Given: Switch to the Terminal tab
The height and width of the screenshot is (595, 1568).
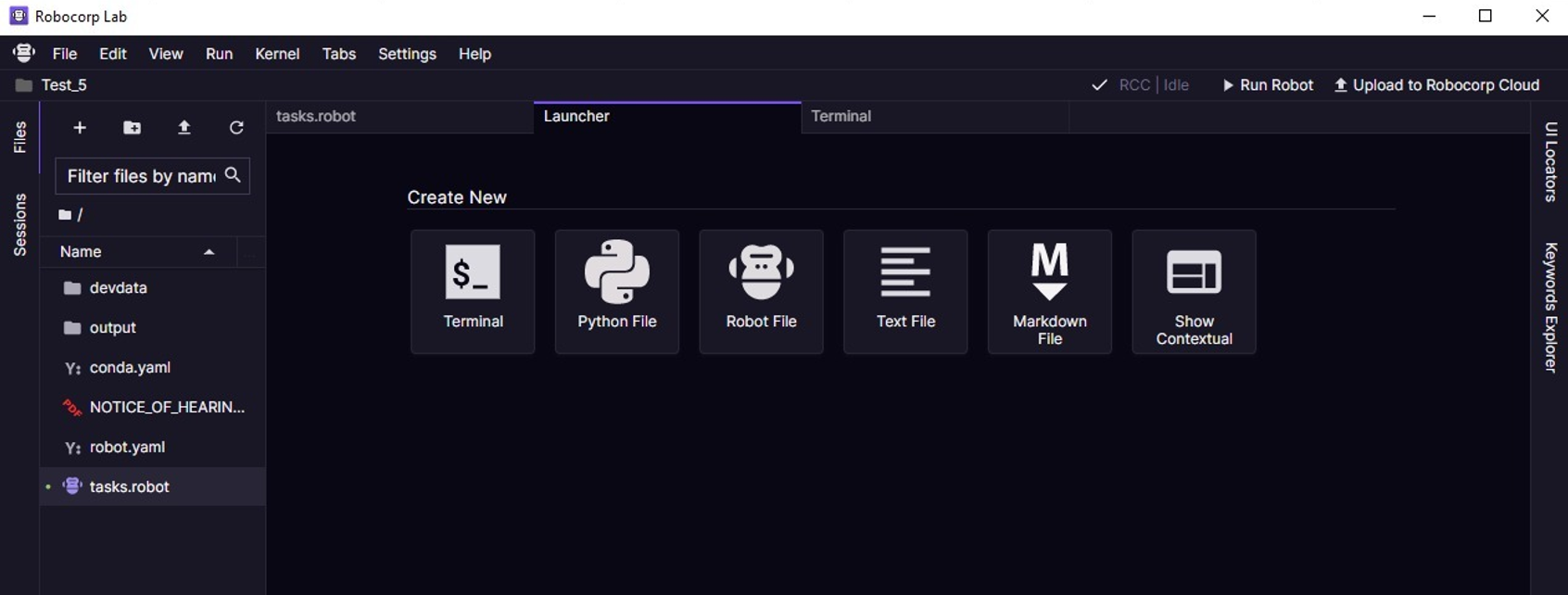Looking at the screenshot, I should point(935,117).
